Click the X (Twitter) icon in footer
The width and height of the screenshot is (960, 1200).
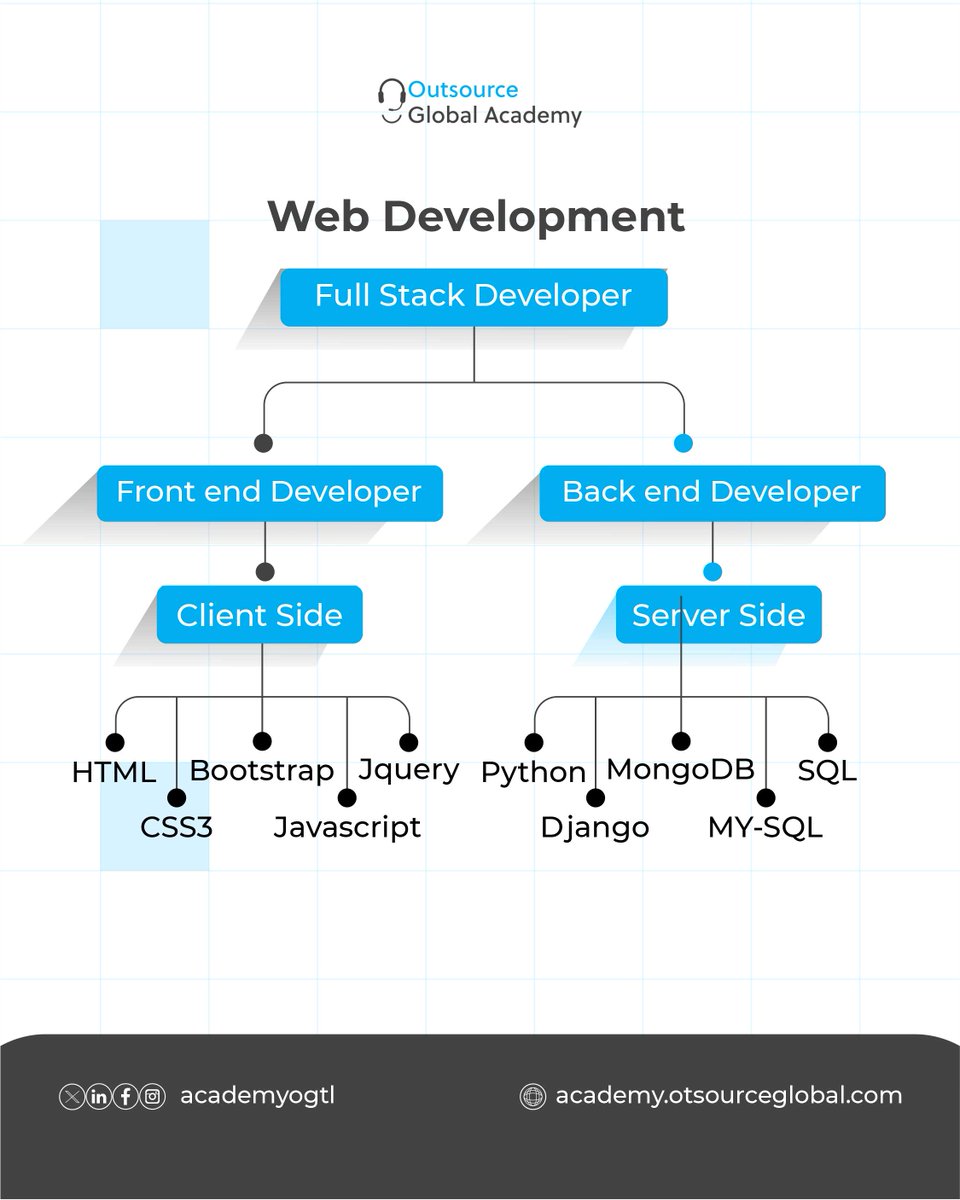(x=71, y=1095)
